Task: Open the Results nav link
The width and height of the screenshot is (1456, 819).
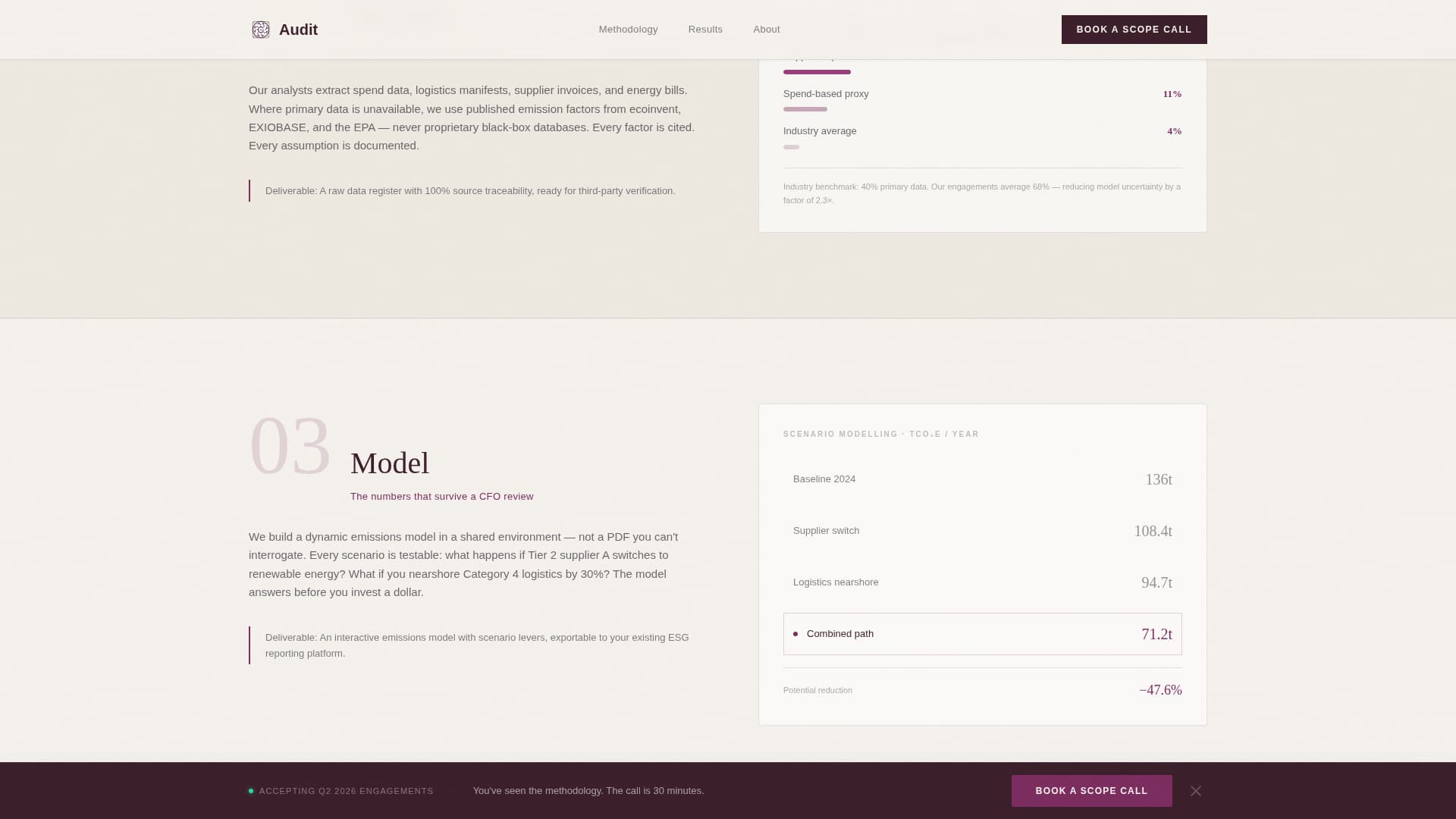Action: coord(705,30)
